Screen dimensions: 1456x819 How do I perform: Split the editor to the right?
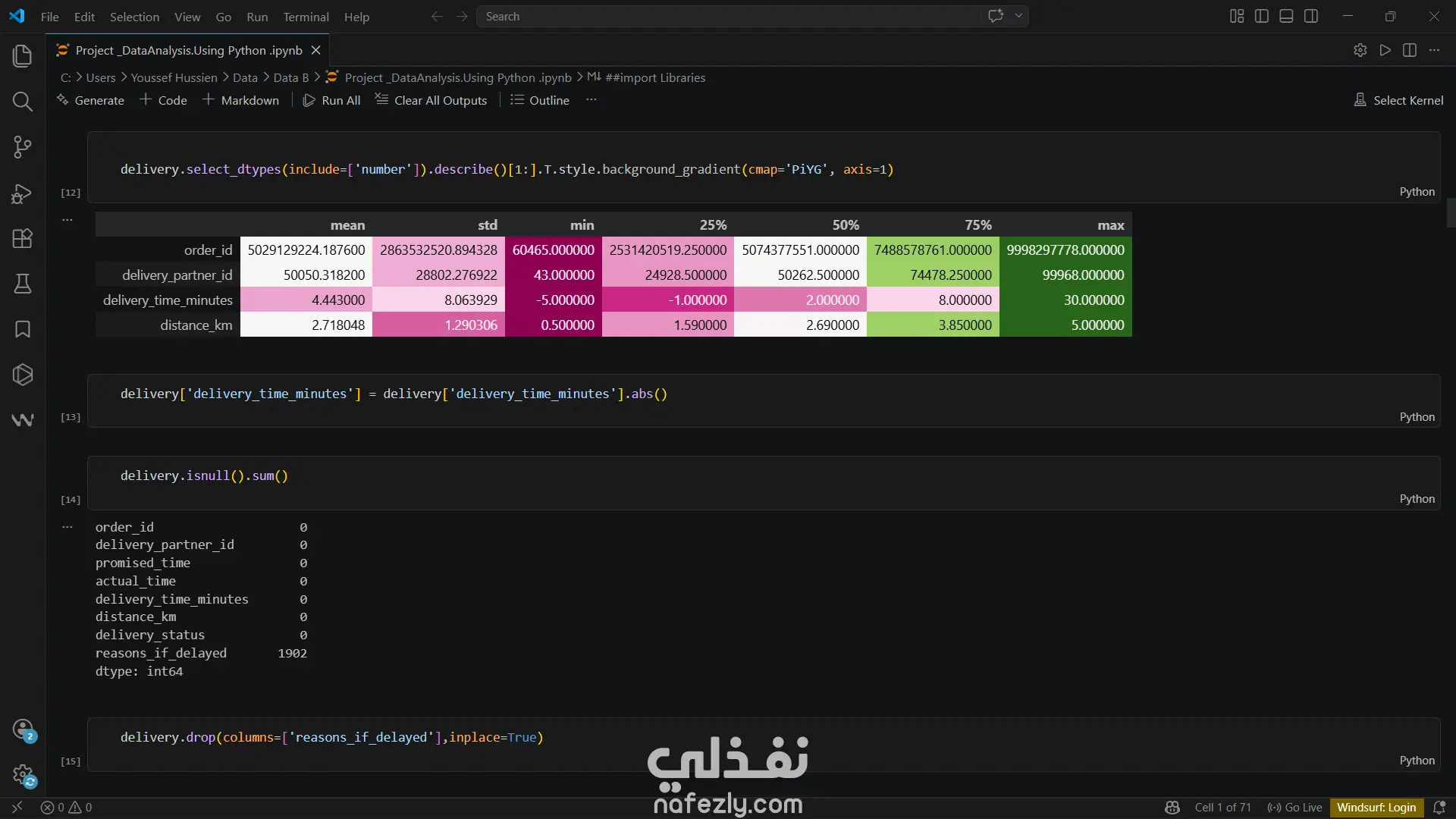coord(1410,50)
